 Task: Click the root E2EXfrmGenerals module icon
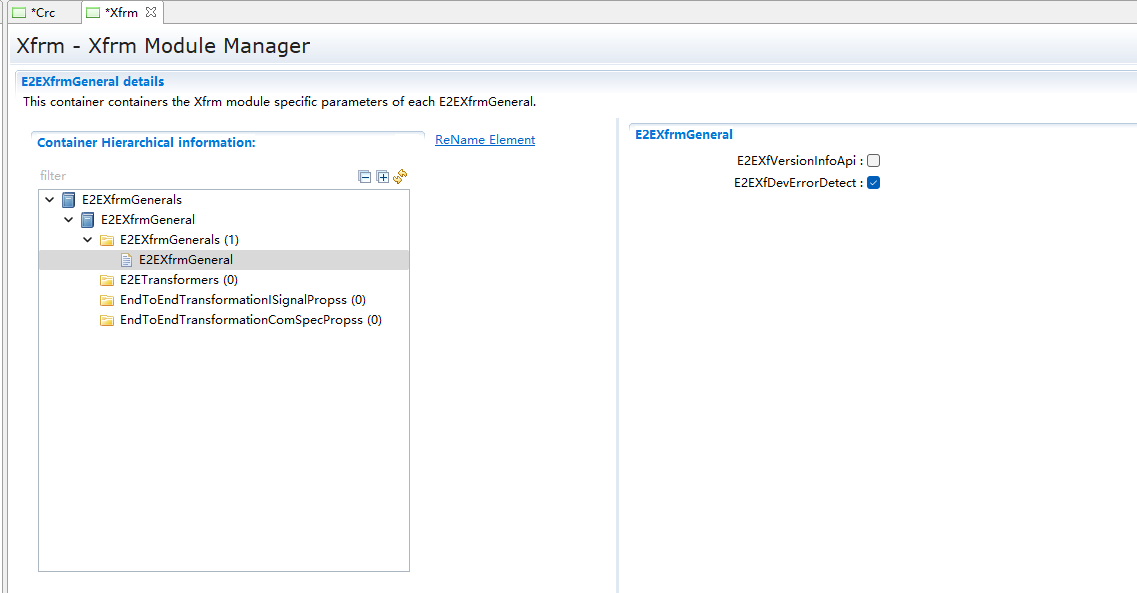(x=69, y=200)
